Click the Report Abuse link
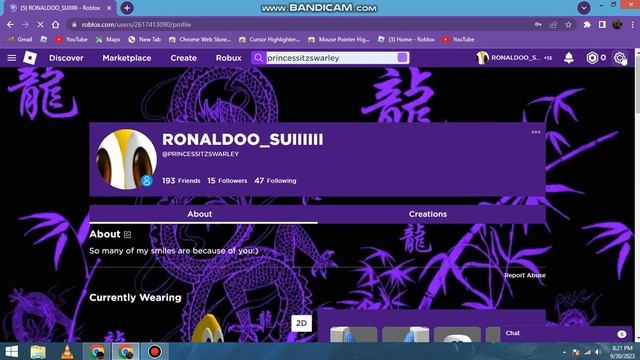The width and height of the screenshot is (640, 360). pyautogui.click(x=524, y=275)
